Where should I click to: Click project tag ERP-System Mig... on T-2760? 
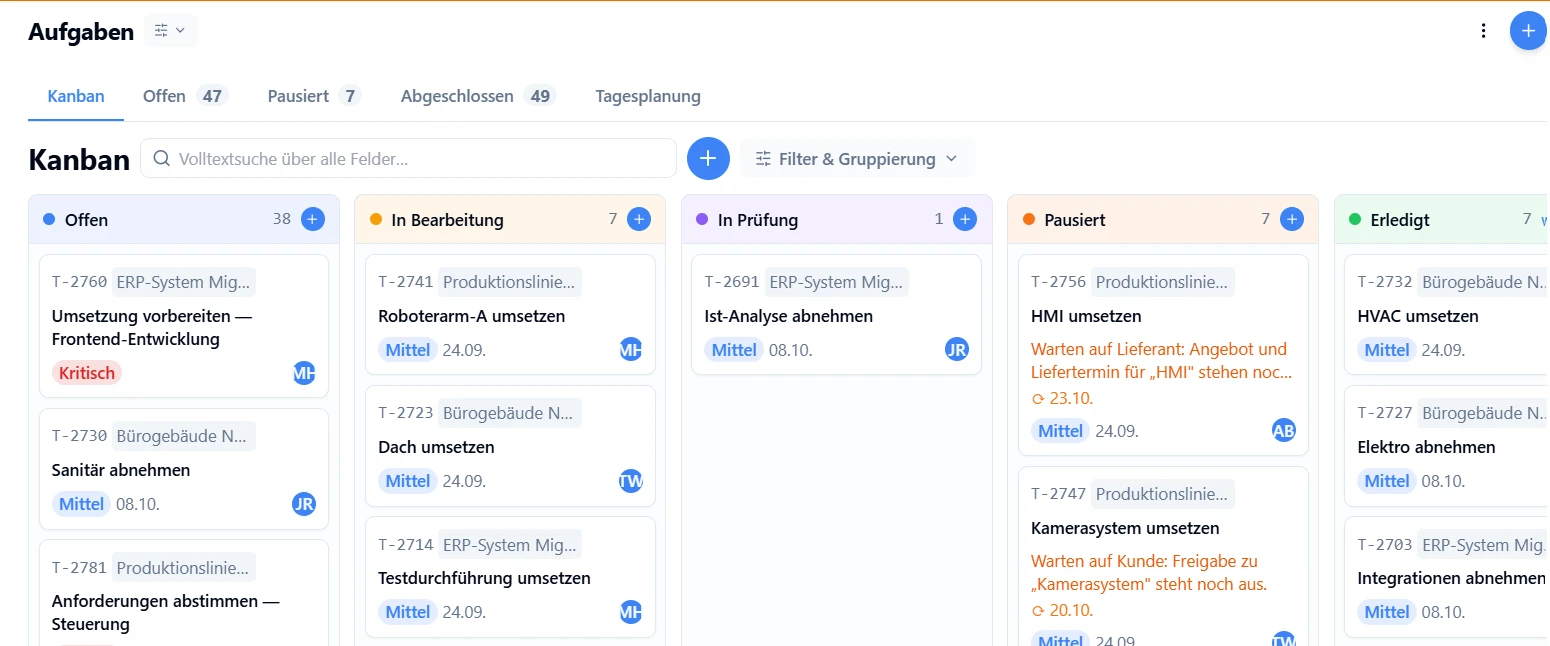pos(184,282)
